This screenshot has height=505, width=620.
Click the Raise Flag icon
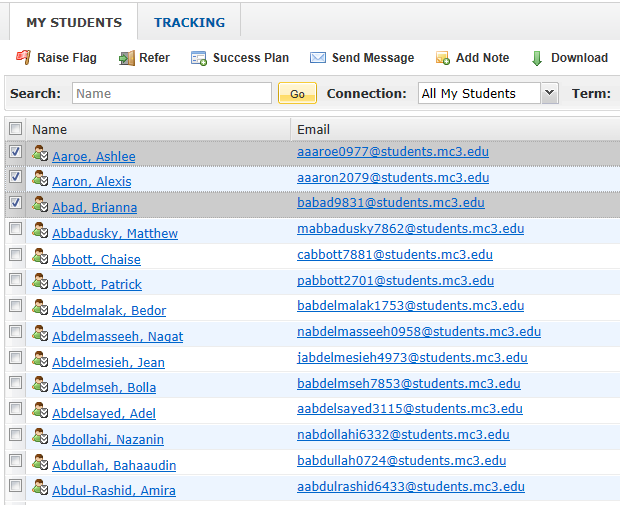(23, 58)
